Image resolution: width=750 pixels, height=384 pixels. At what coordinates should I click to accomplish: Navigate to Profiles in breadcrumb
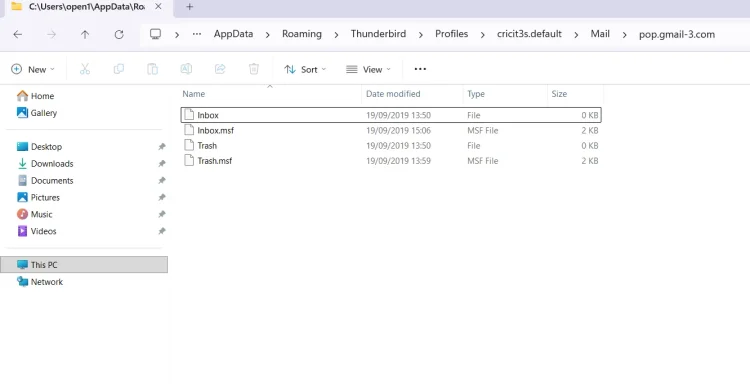pos(452,34)
